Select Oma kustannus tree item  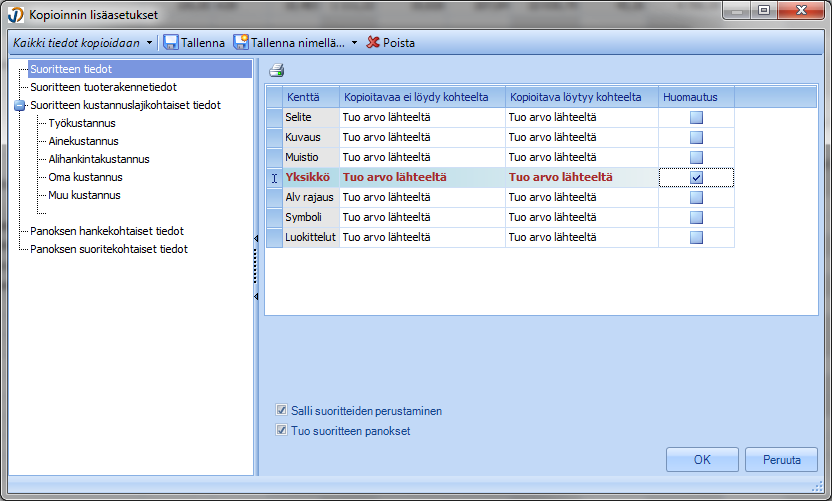point(85,177)
